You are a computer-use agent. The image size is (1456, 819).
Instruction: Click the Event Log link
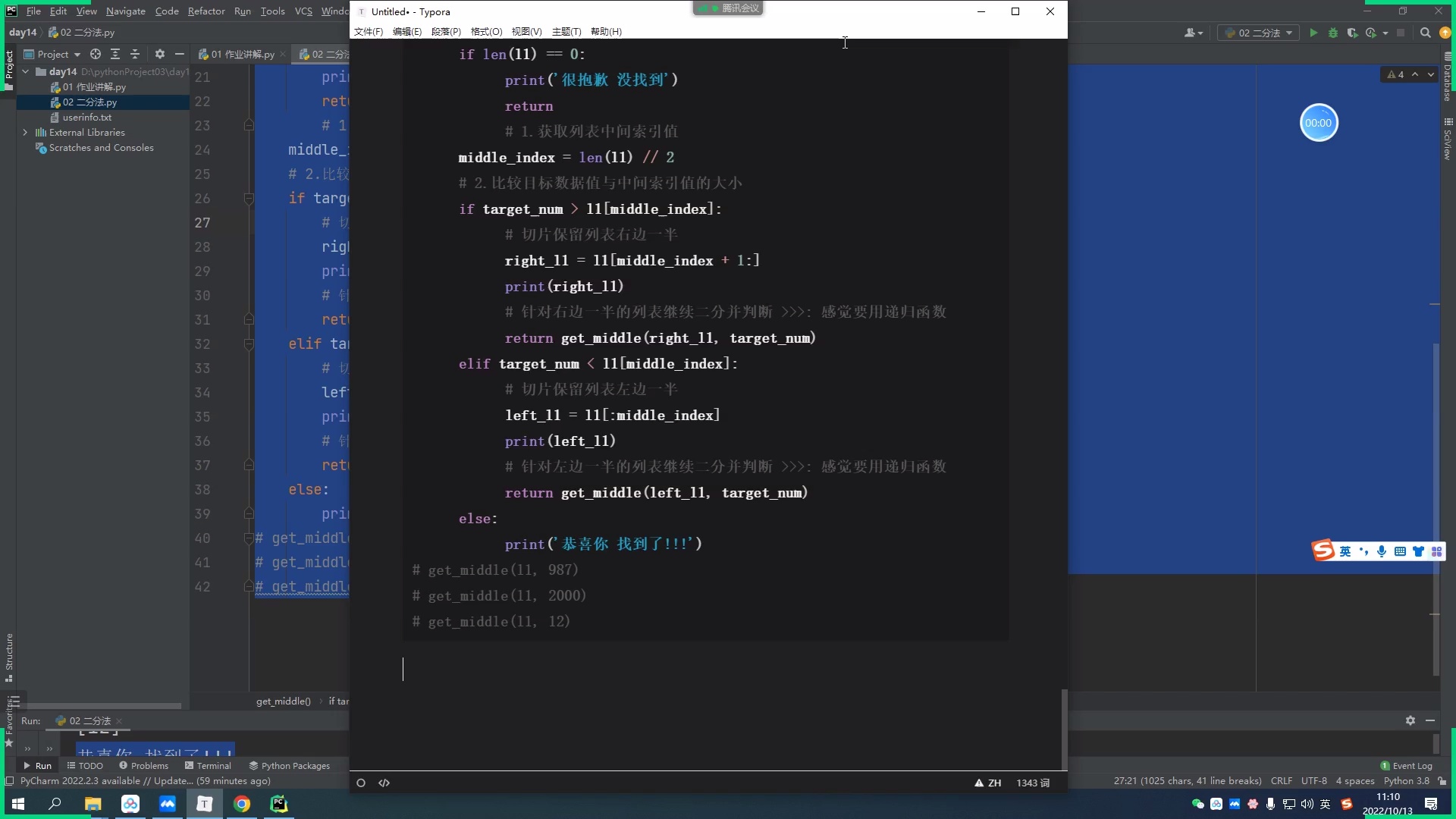1412,766
